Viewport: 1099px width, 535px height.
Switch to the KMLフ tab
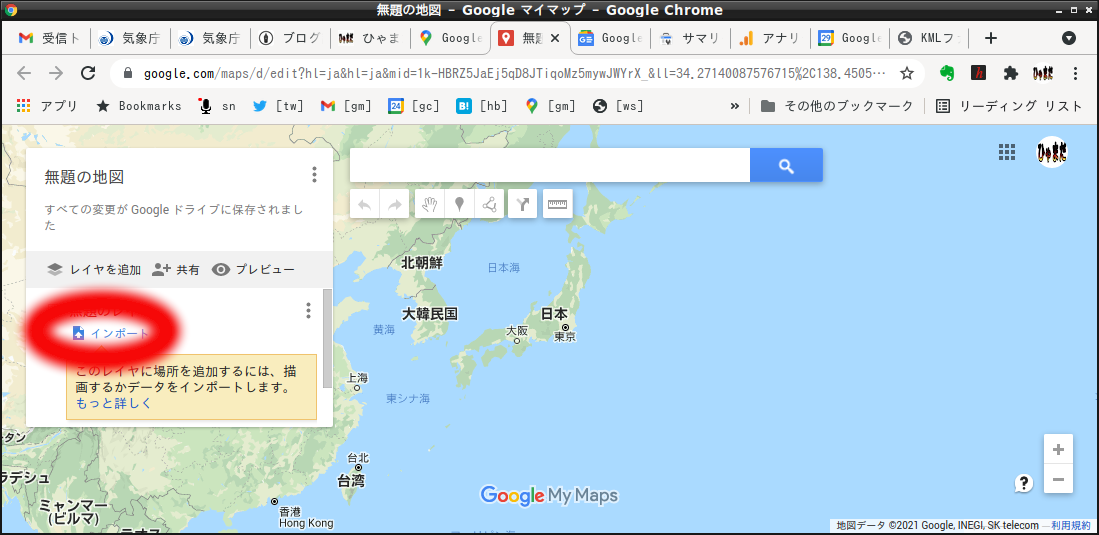point(929,38)
